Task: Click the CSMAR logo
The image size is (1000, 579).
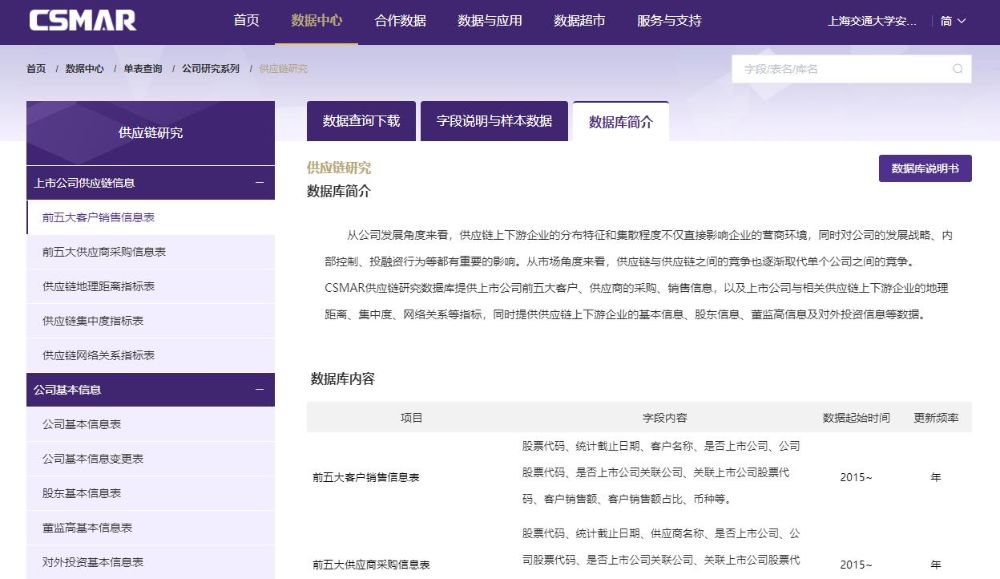Action: click(x=82, y=20)
